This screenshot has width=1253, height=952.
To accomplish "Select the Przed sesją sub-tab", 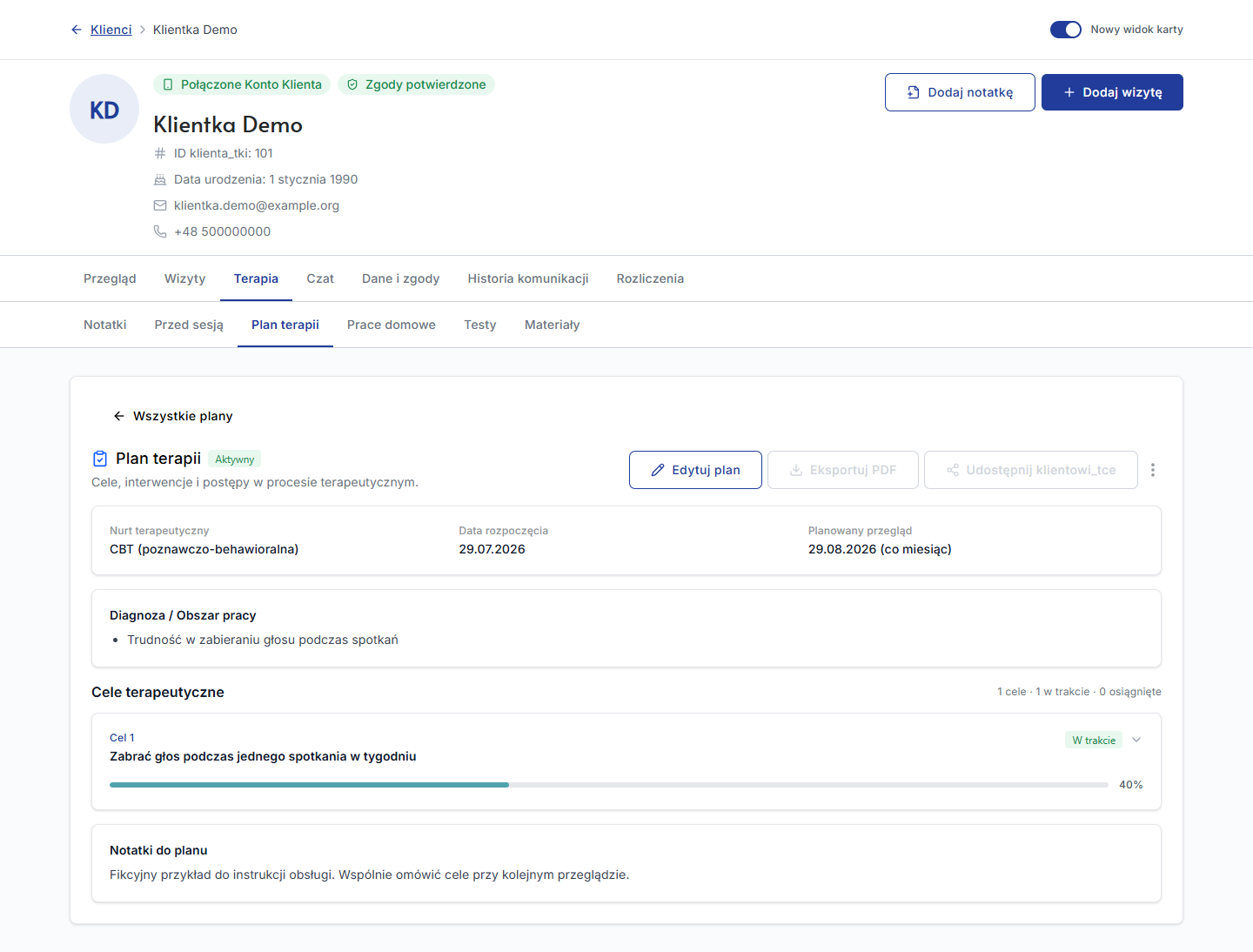I will point(189,325).
